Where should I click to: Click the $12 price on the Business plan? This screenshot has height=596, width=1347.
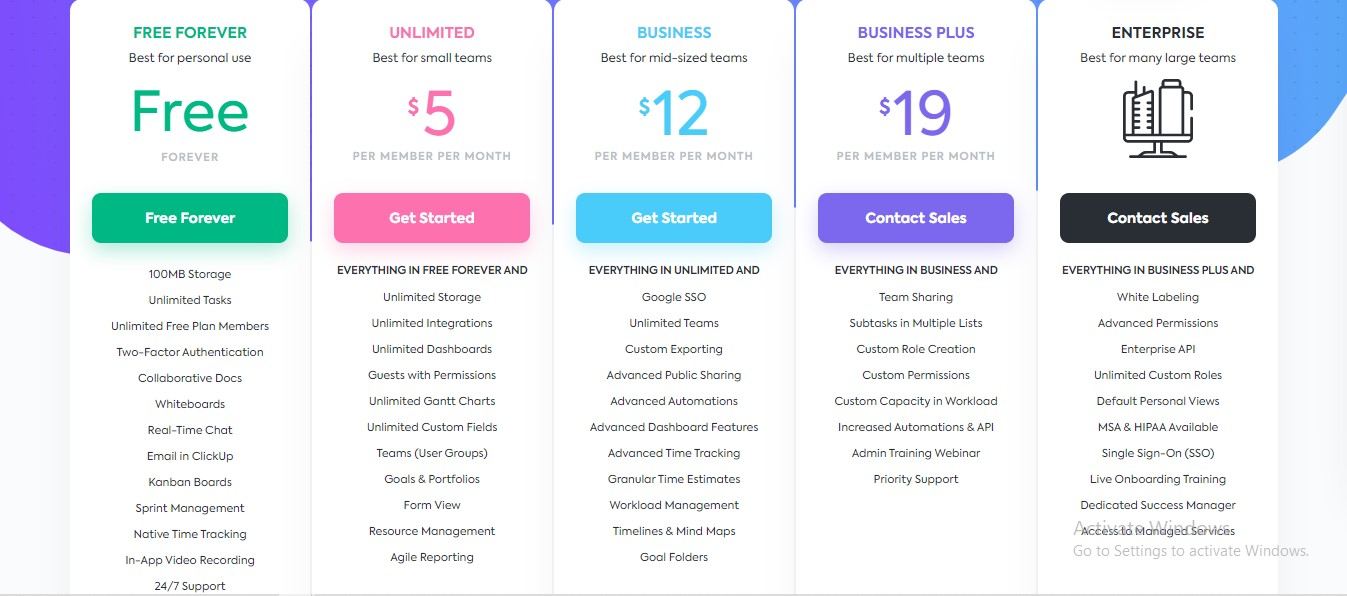(674, 113)
